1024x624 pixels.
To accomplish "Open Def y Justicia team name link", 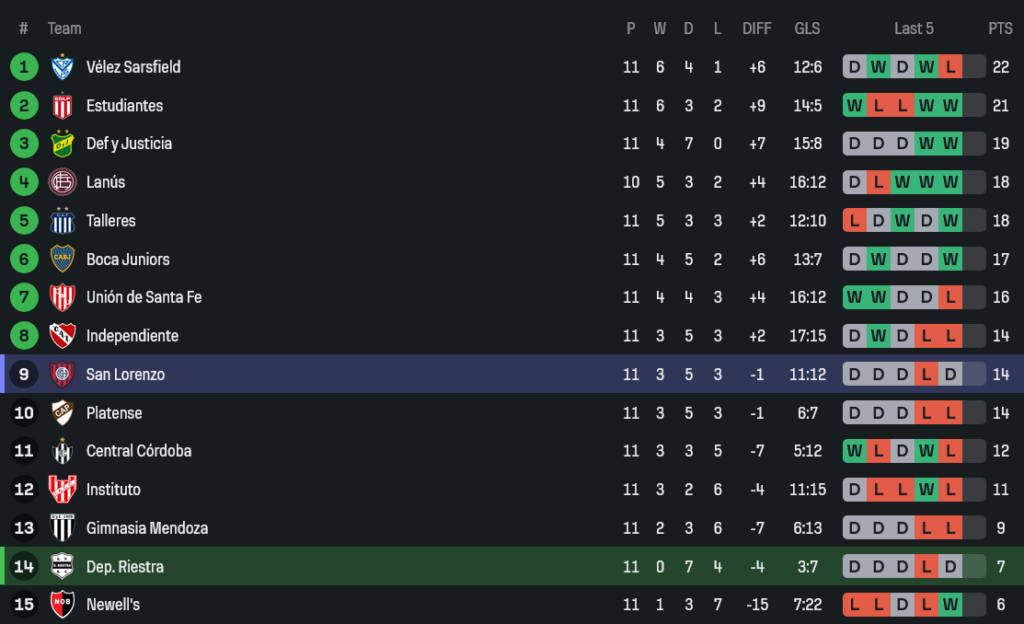I will click(129, 144).
